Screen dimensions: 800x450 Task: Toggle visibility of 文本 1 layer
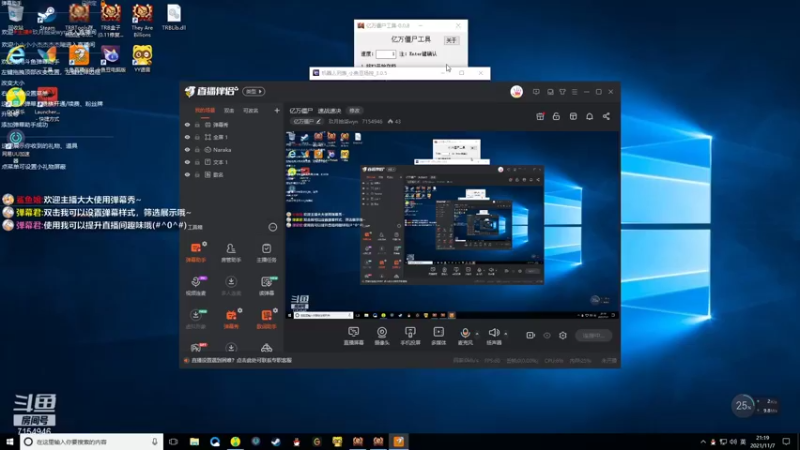pos(187,162)
